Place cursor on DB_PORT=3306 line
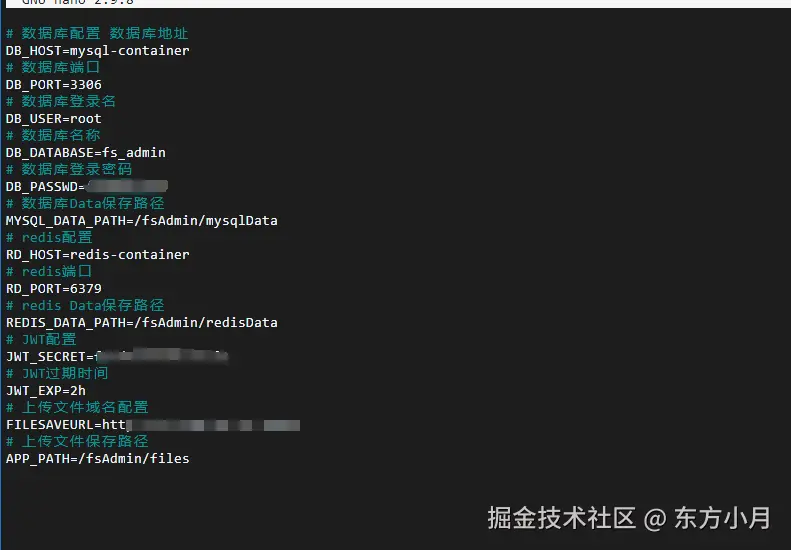791x550 pixels. coord(53,84)
